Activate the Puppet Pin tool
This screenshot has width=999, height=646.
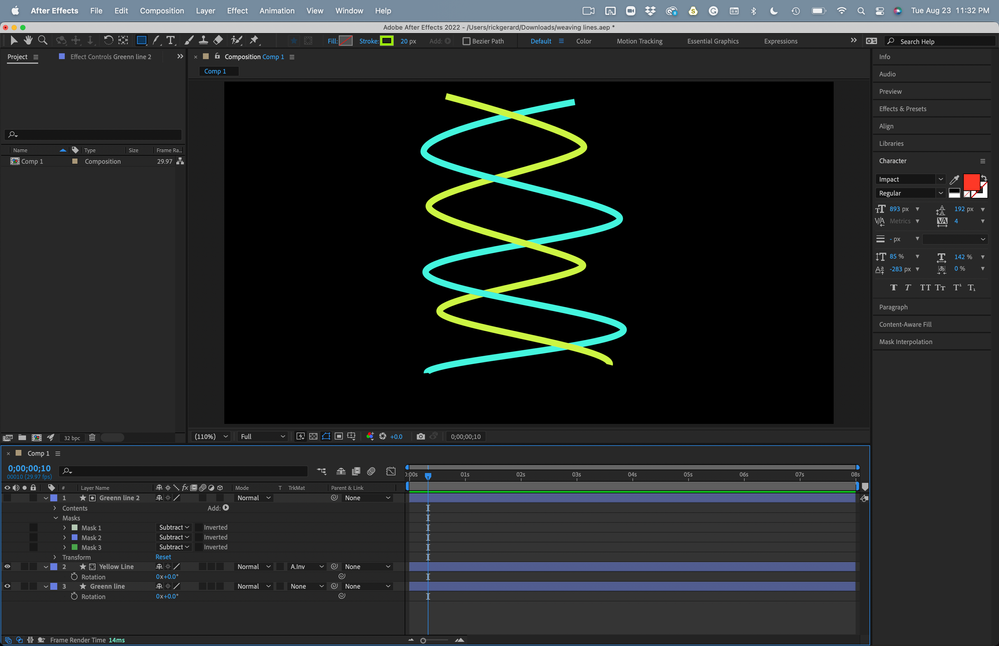(254, 41)
